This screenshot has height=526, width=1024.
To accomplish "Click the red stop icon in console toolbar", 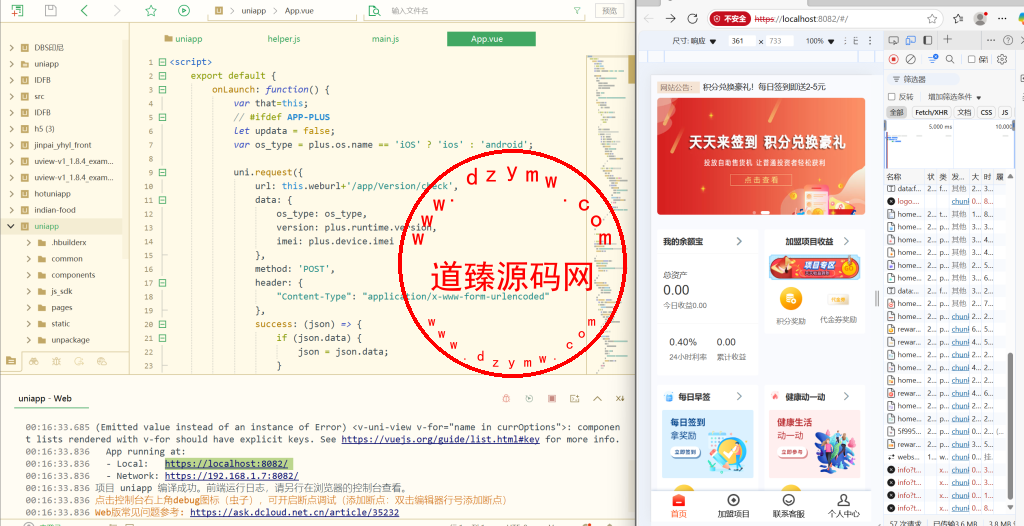I will [552, 398].
